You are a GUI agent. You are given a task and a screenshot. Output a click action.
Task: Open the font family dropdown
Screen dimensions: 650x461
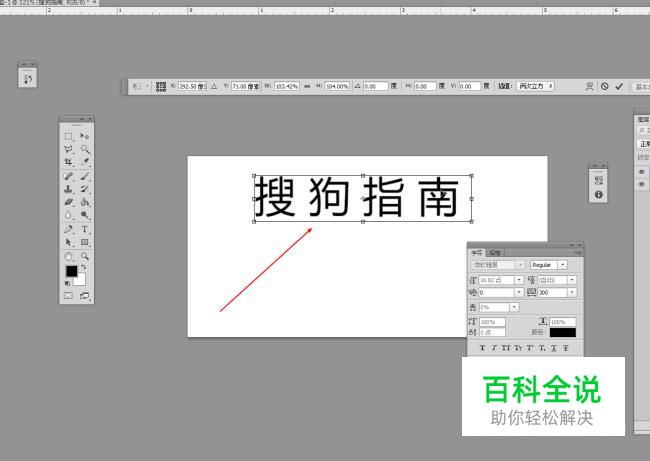(x=520, y=264)
